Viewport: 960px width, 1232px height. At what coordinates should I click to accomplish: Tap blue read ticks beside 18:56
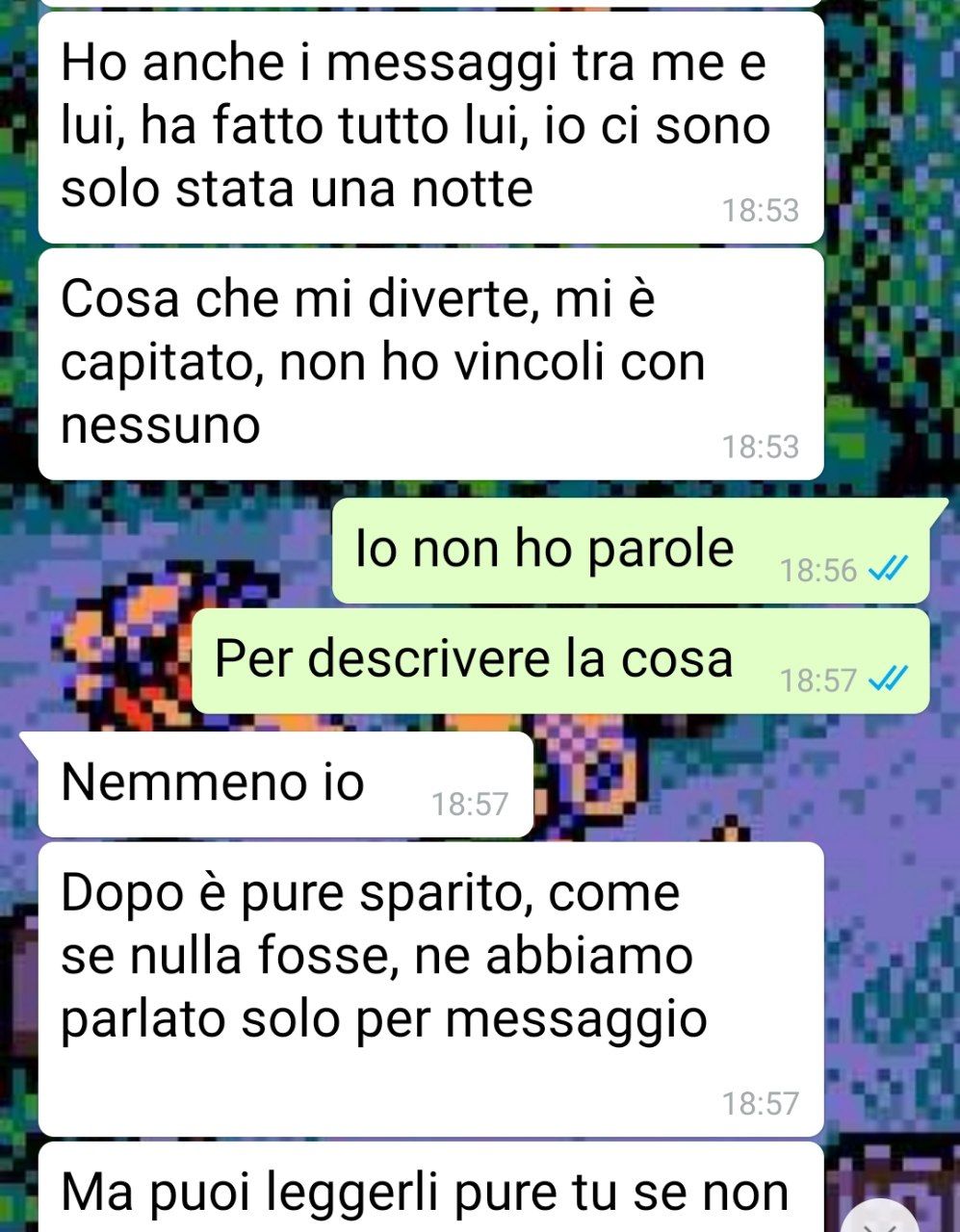[x=887, y=570]
